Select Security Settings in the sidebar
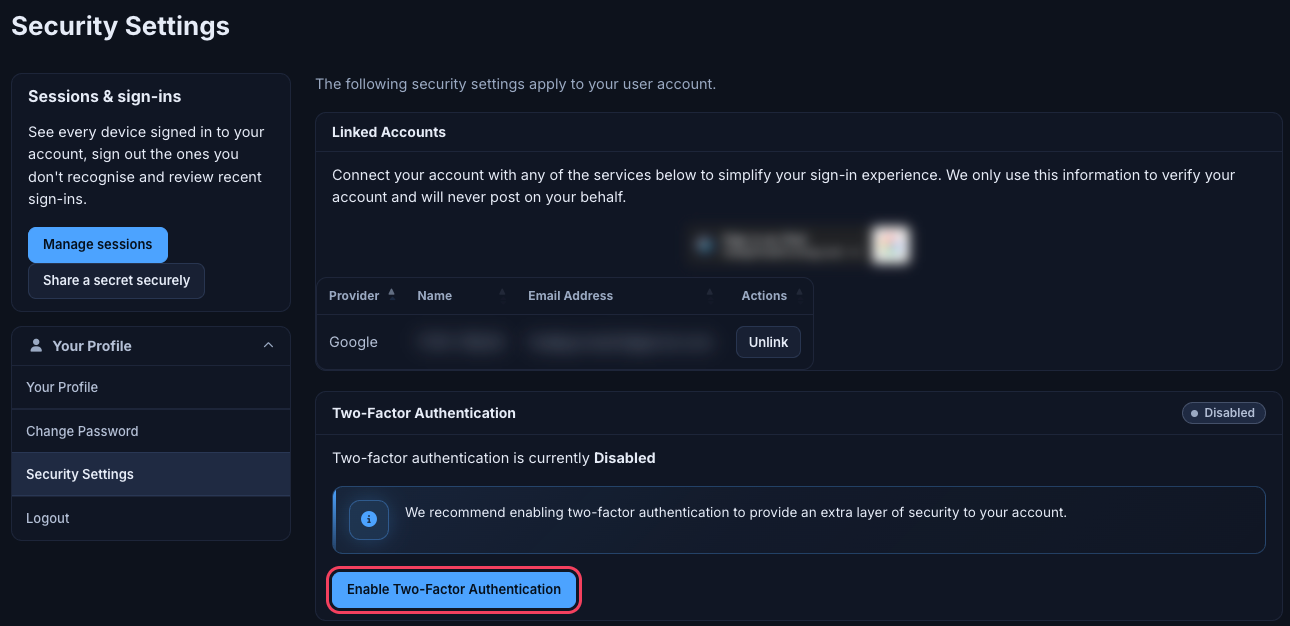This screenshot has width=1290, height=626. click(151, 474)
